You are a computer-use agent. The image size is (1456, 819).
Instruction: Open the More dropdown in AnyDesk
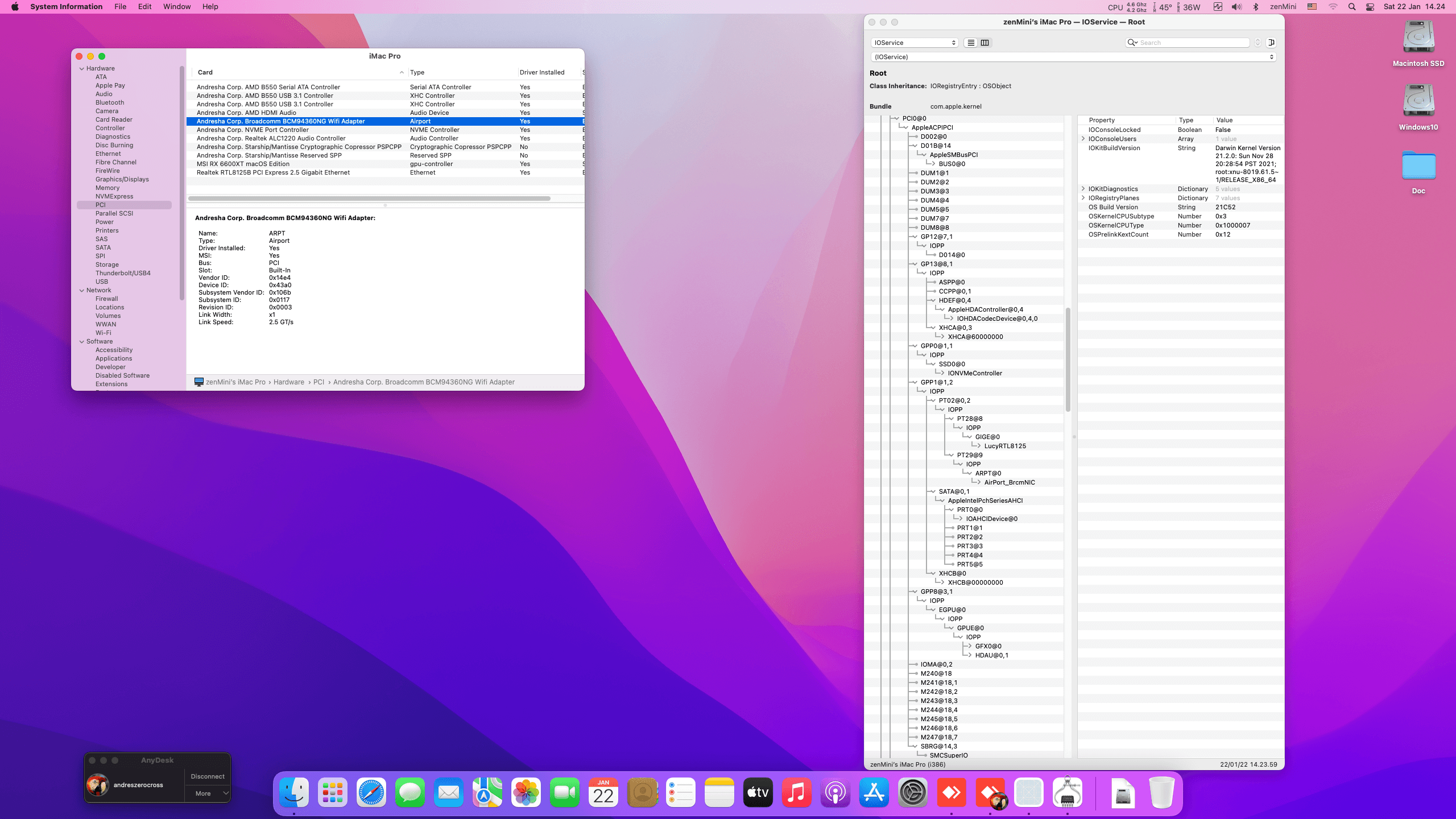pyautogui.click(x=208, y=793)
